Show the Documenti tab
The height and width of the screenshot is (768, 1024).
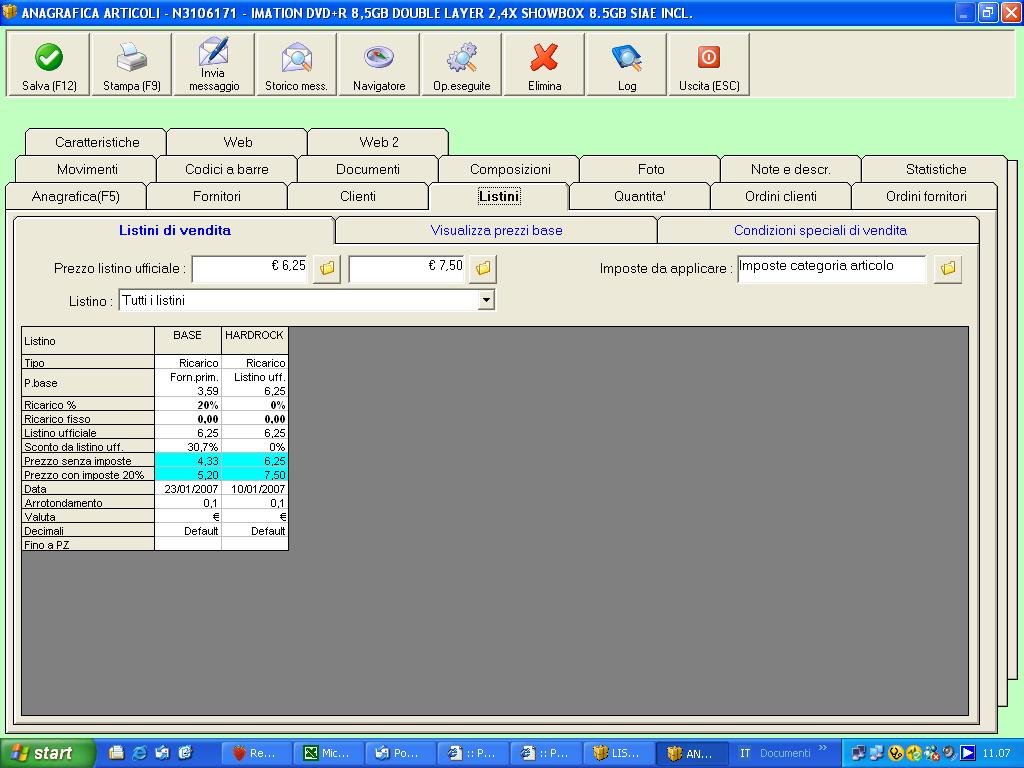[x=368, y=170]
